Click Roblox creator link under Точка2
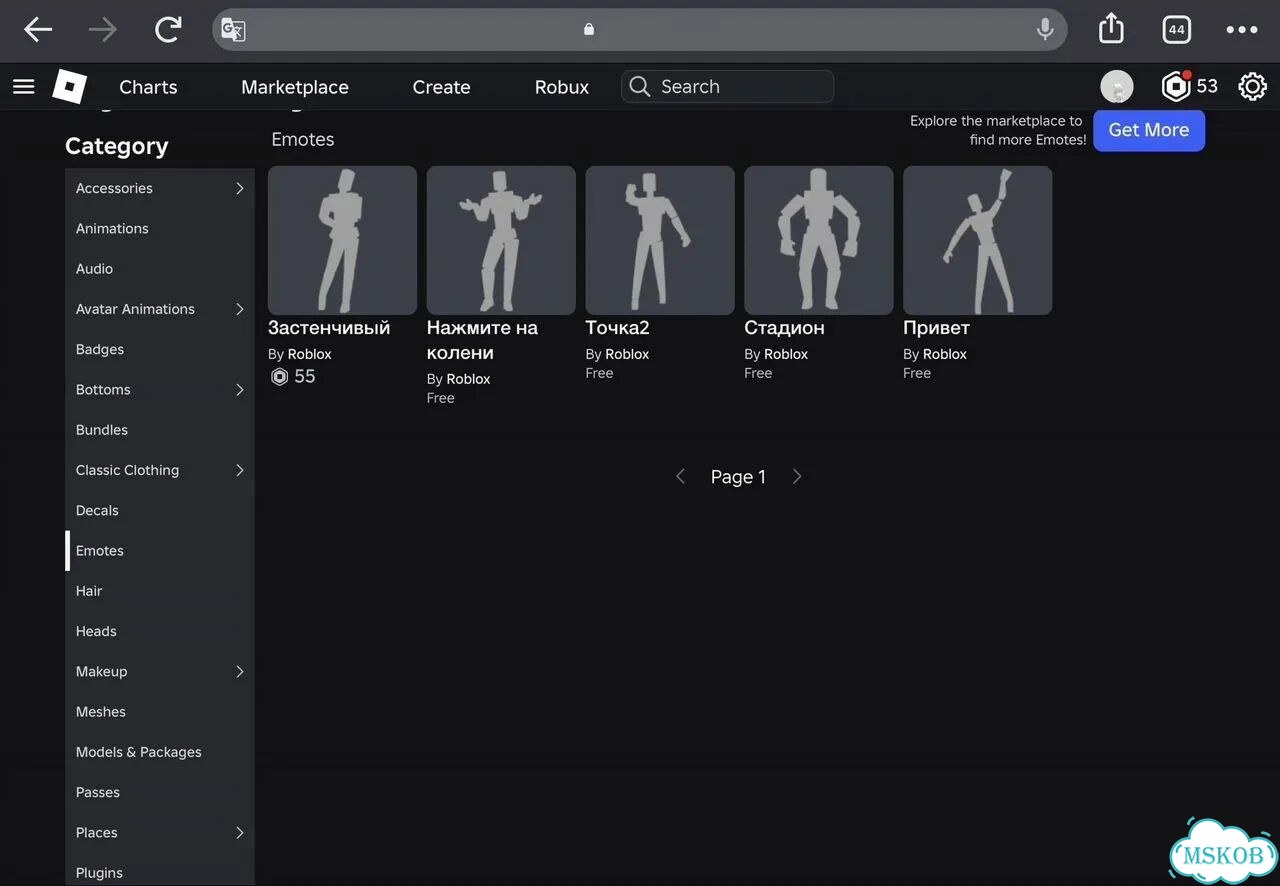This screenshot has width=1280, height=886. point(627,354)
